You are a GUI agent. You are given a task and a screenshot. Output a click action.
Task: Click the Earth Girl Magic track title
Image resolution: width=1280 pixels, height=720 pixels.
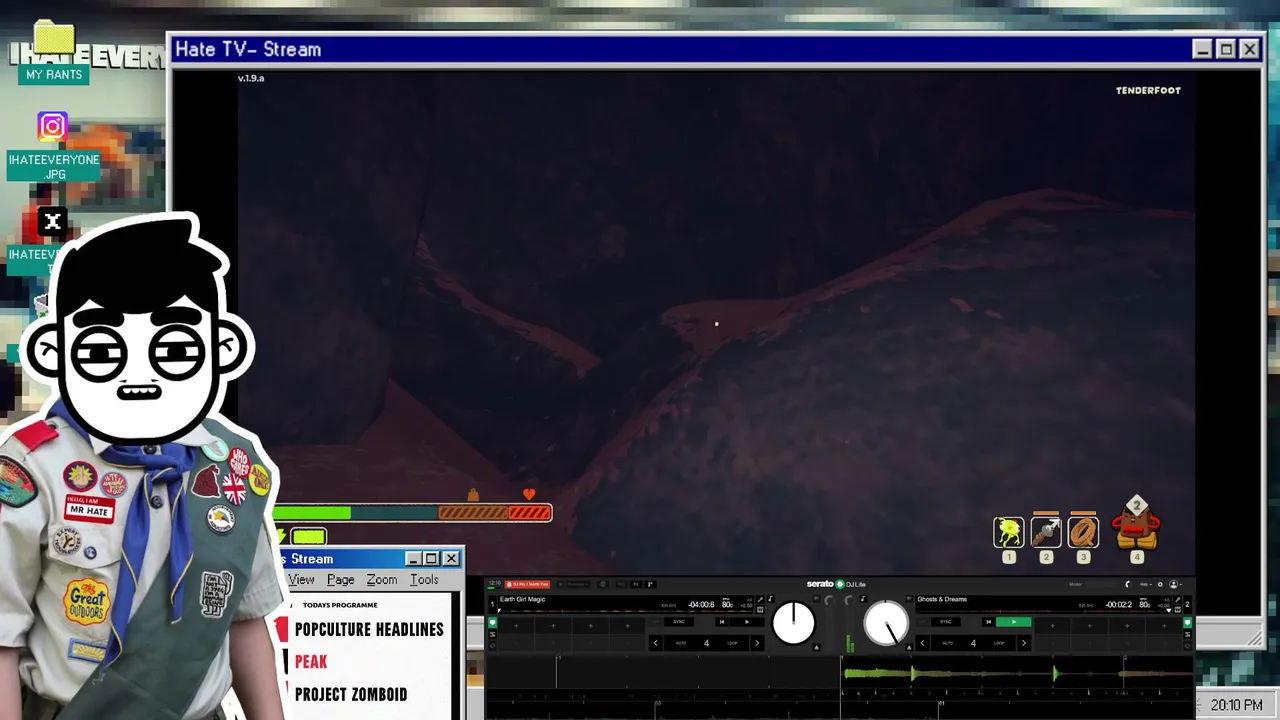[x=523, y=599]
